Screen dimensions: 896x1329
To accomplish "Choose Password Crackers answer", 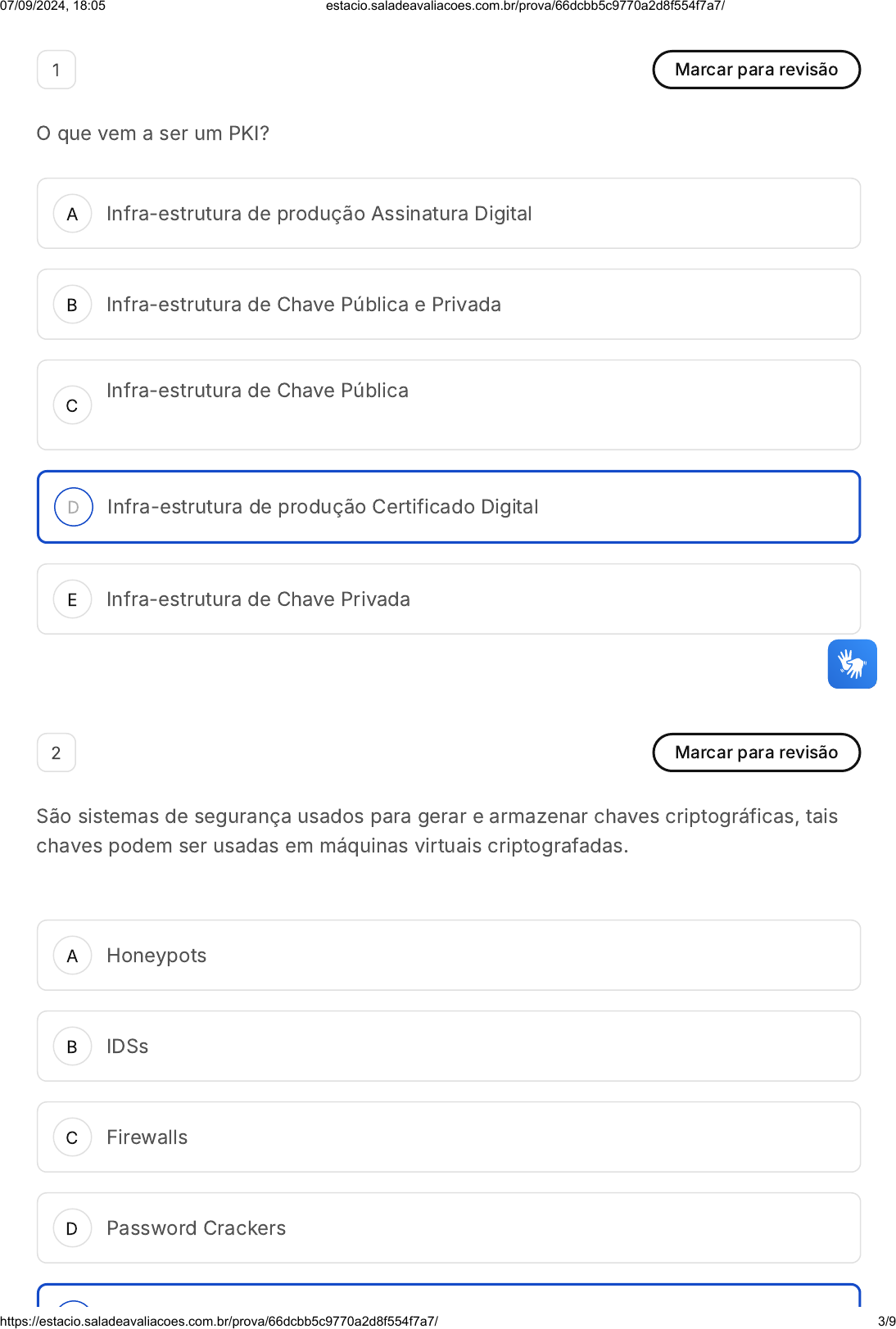I will [x=197, y=1228].
